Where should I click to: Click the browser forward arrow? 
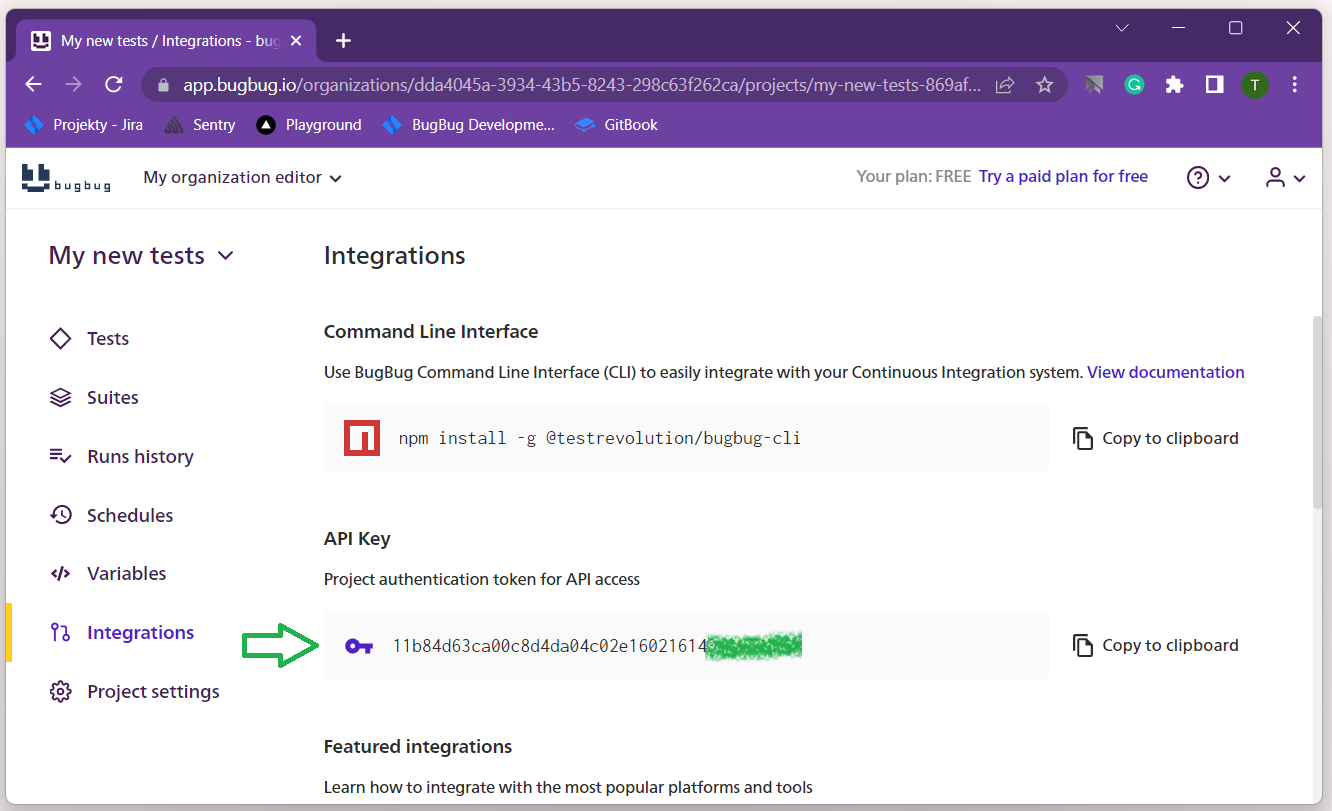click(x=73, y=85)
